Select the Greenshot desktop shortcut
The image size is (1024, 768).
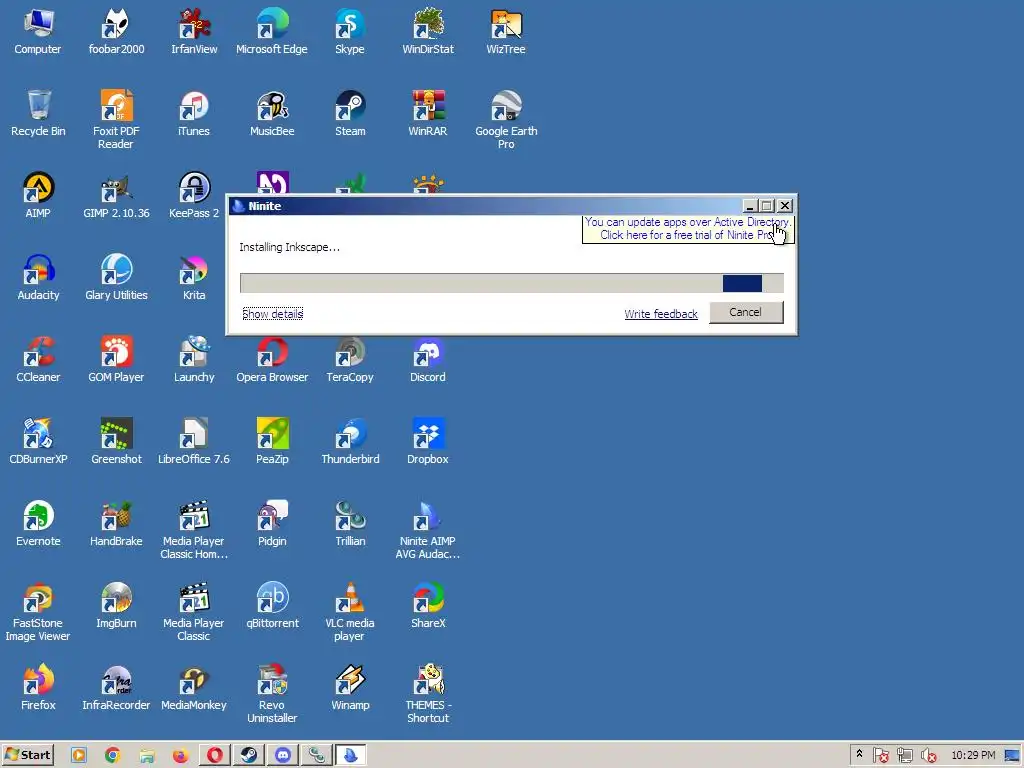pos(116,441)
